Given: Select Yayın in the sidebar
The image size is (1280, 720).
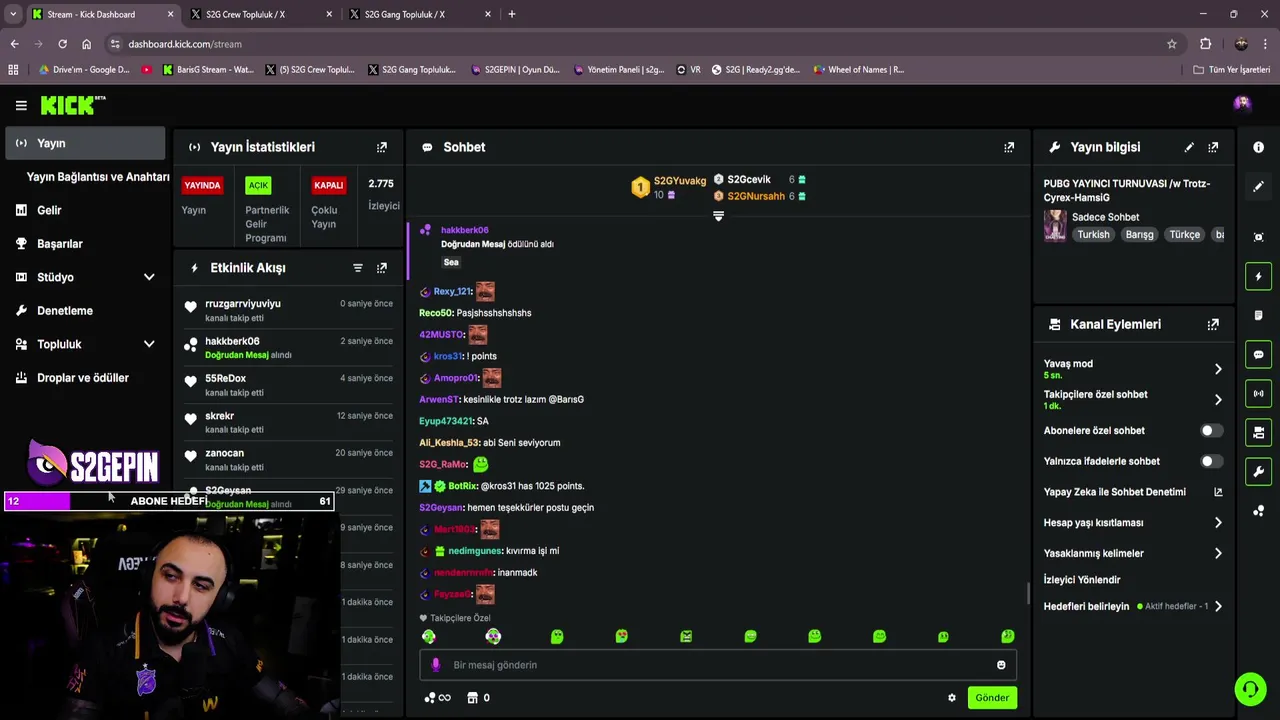Looking at the screenshot, I should (x=85, y=143).
